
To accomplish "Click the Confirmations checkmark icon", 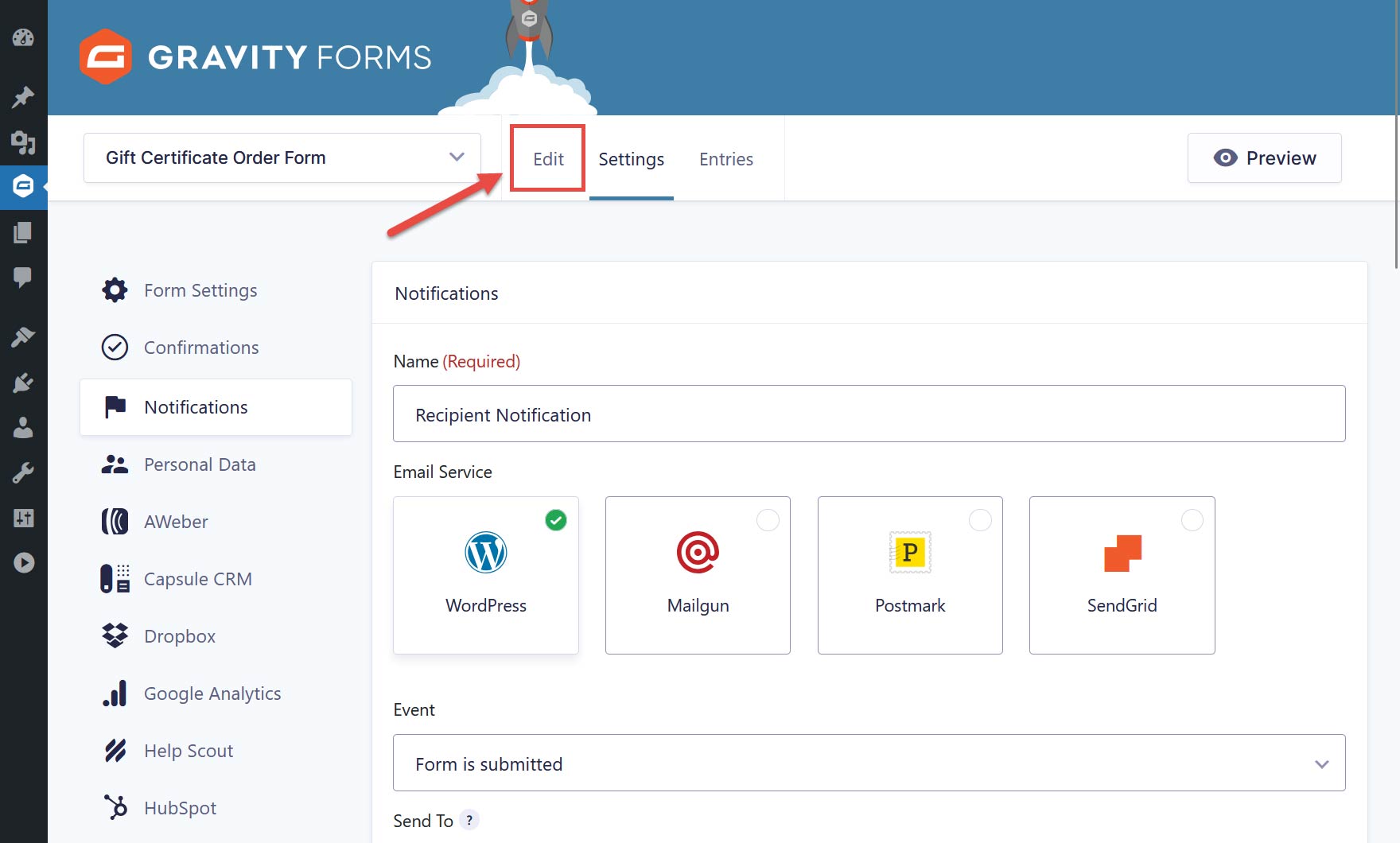I will 115,348.
